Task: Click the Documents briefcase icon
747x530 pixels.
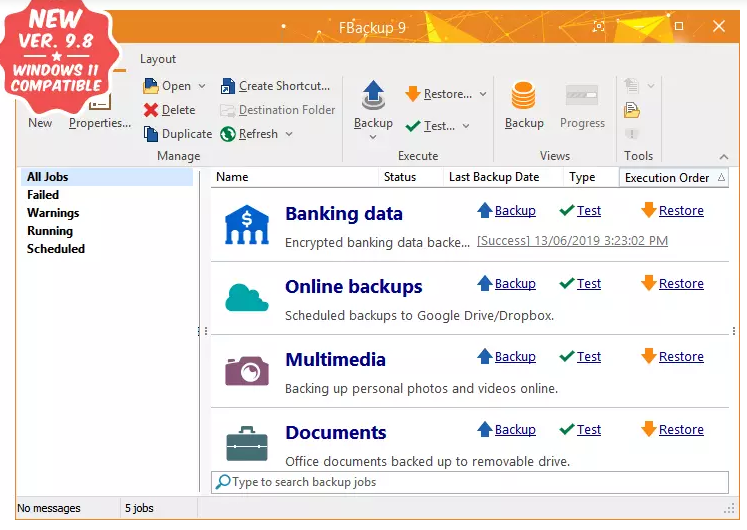Action: coord(247,444)
